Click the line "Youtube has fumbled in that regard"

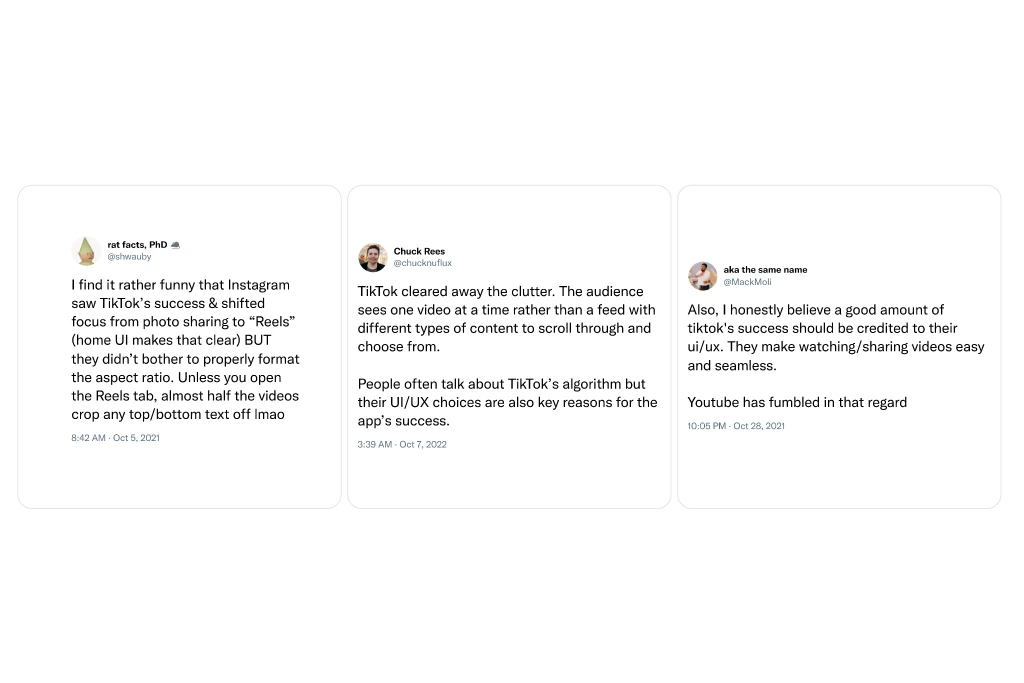797,402
